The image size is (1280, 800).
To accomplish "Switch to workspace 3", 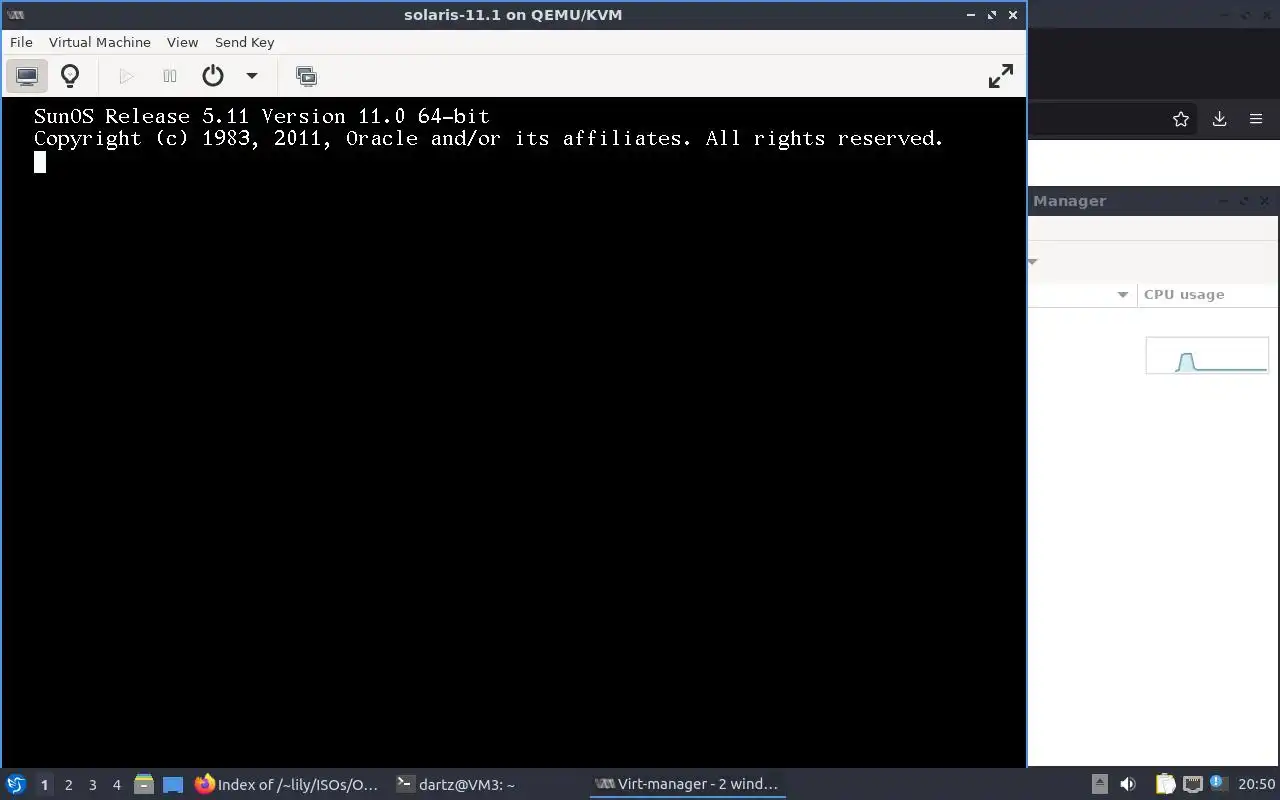I will [92, 784].
